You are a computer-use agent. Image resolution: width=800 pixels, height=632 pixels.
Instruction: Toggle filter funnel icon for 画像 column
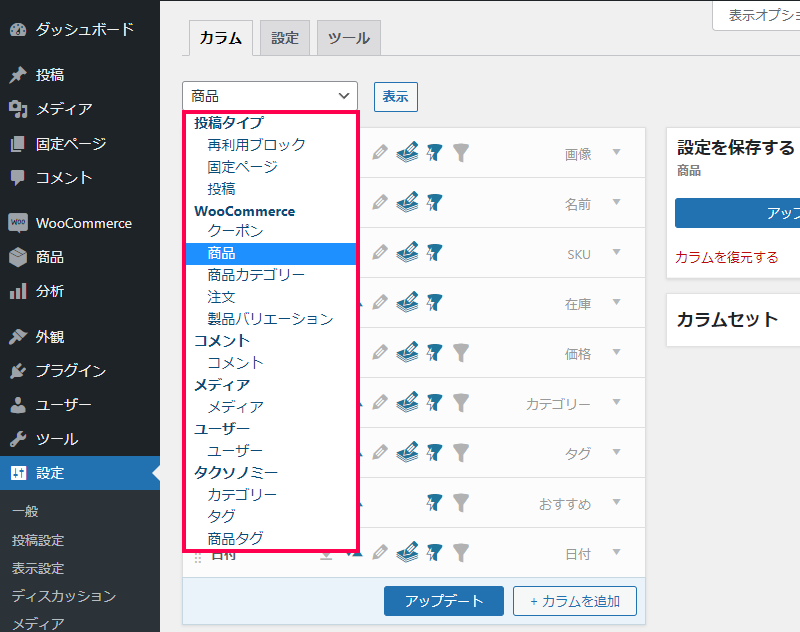(461, 153)
